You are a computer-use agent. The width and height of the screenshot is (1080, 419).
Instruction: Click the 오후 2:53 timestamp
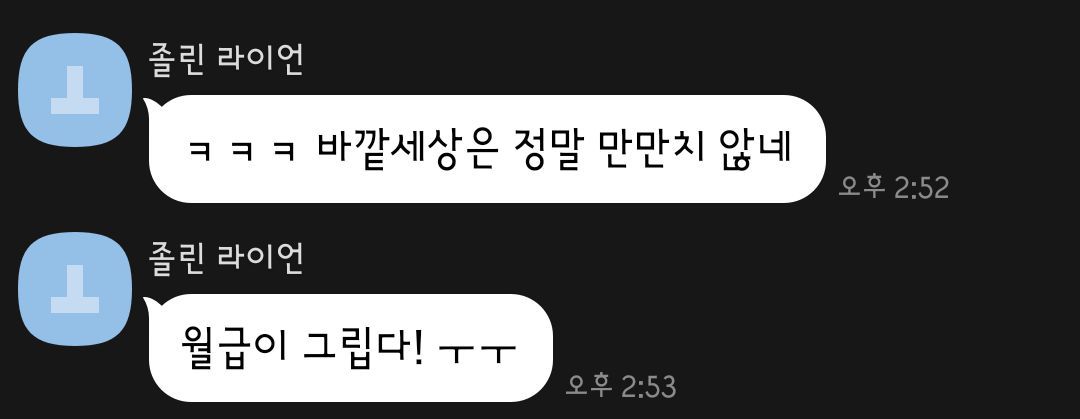(x=621, y=387)
